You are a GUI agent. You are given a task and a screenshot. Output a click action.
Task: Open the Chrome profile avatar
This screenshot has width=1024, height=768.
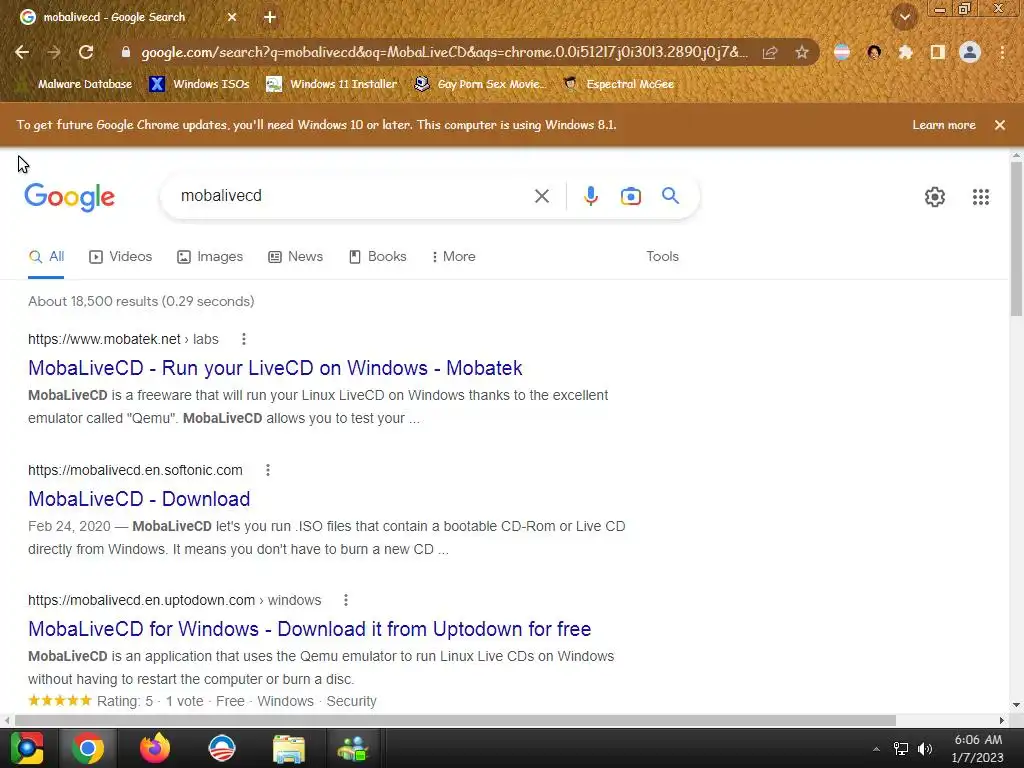pyautogui.click(x=970, y=52)
